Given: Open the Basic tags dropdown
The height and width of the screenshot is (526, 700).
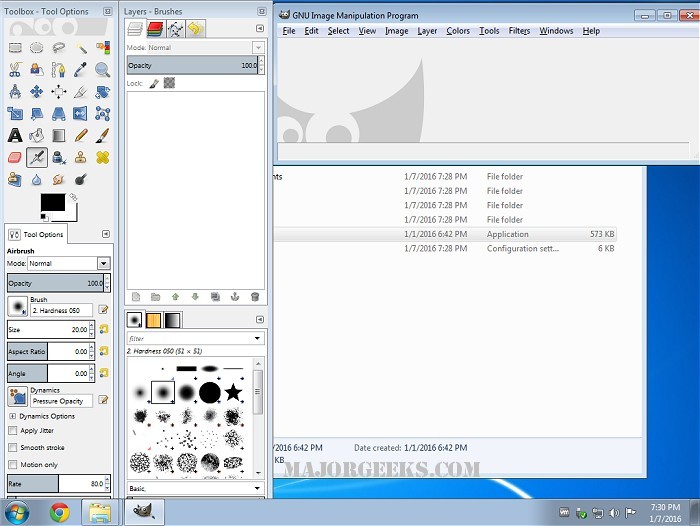Looking at the screenshot, I should pyautogui.click(x=257, y=488).
